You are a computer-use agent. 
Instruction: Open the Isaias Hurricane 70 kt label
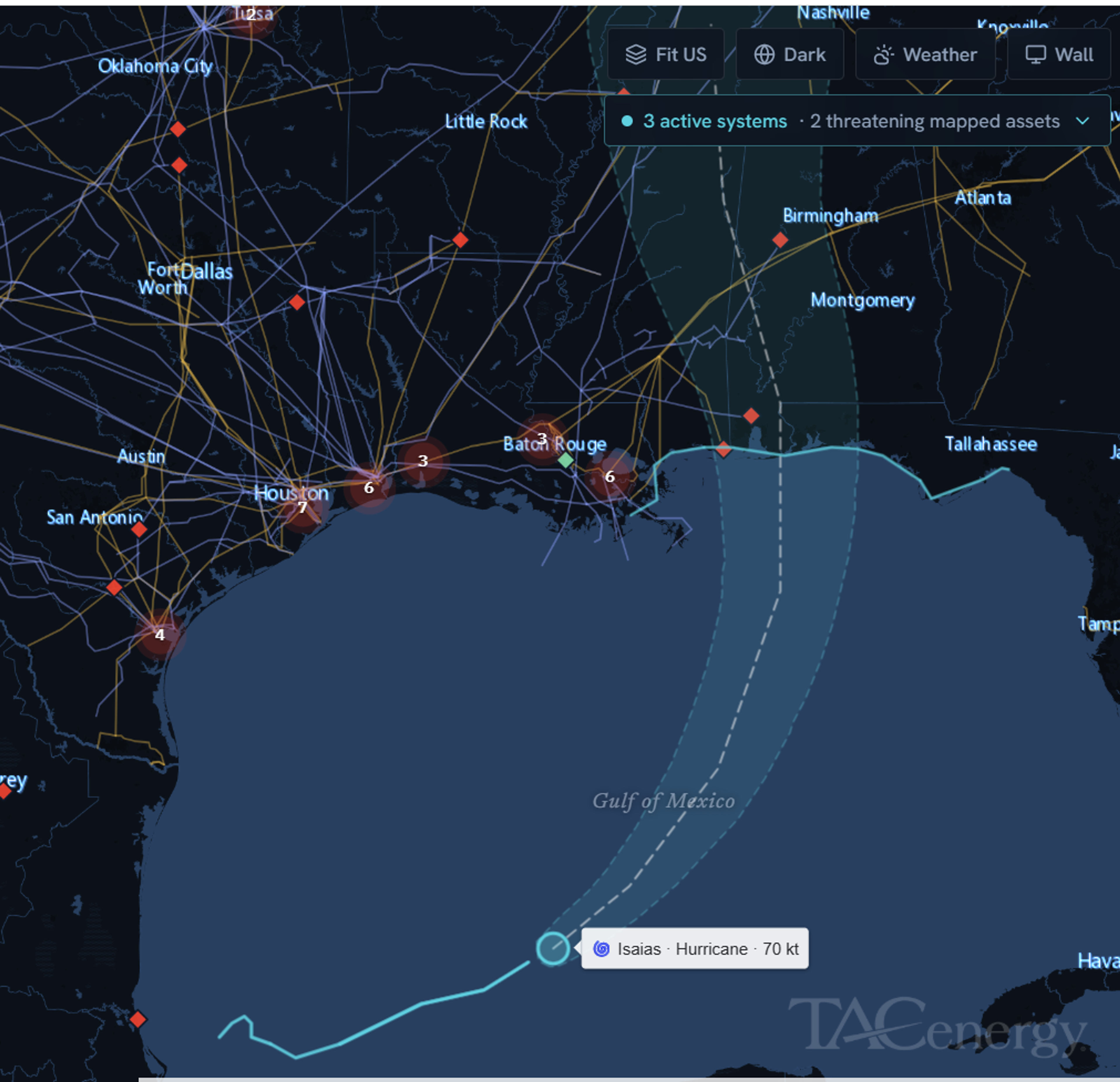coord(695,949)
